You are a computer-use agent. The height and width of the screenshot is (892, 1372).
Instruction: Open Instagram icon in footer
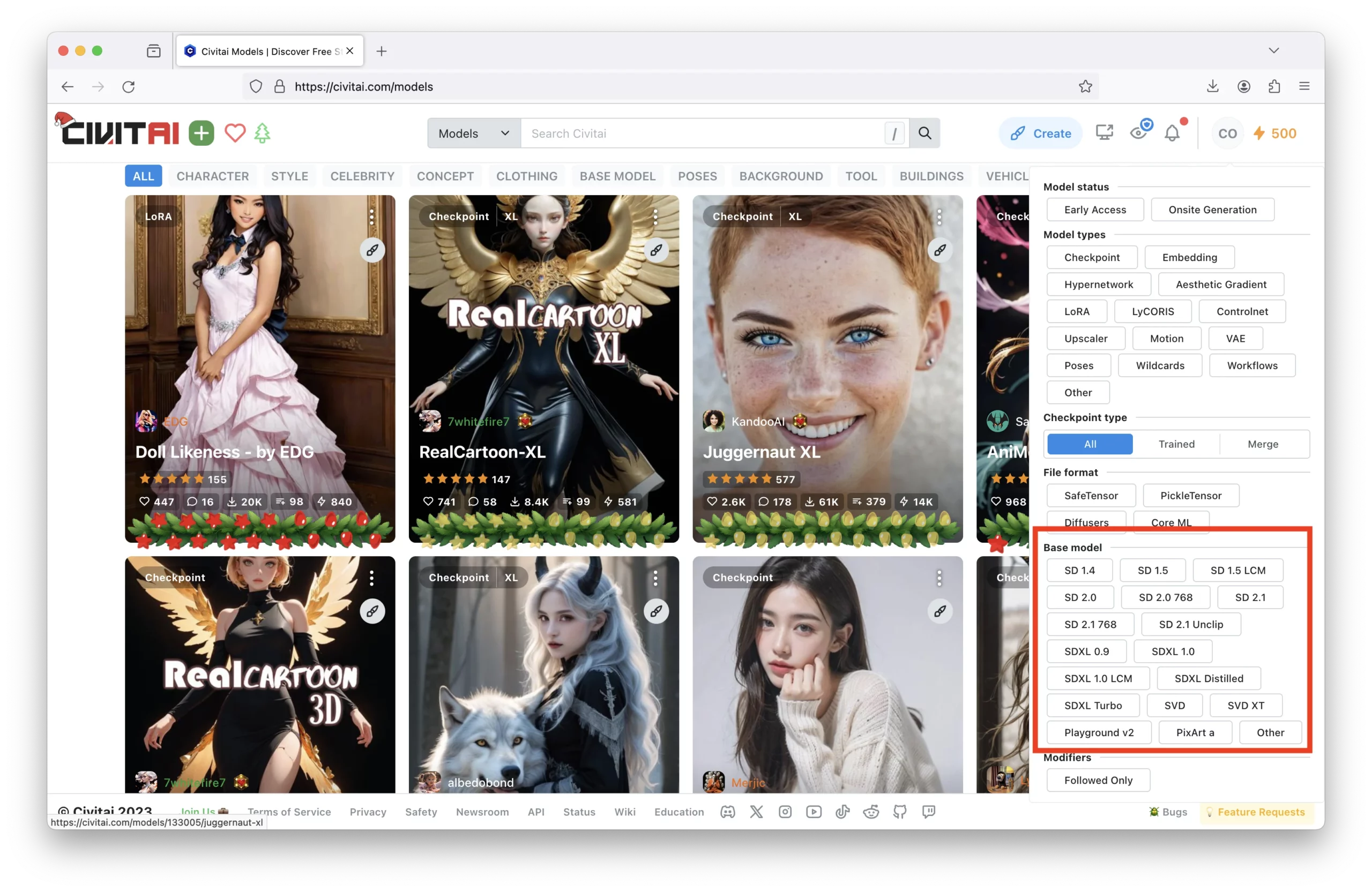(x=785, y=812)
